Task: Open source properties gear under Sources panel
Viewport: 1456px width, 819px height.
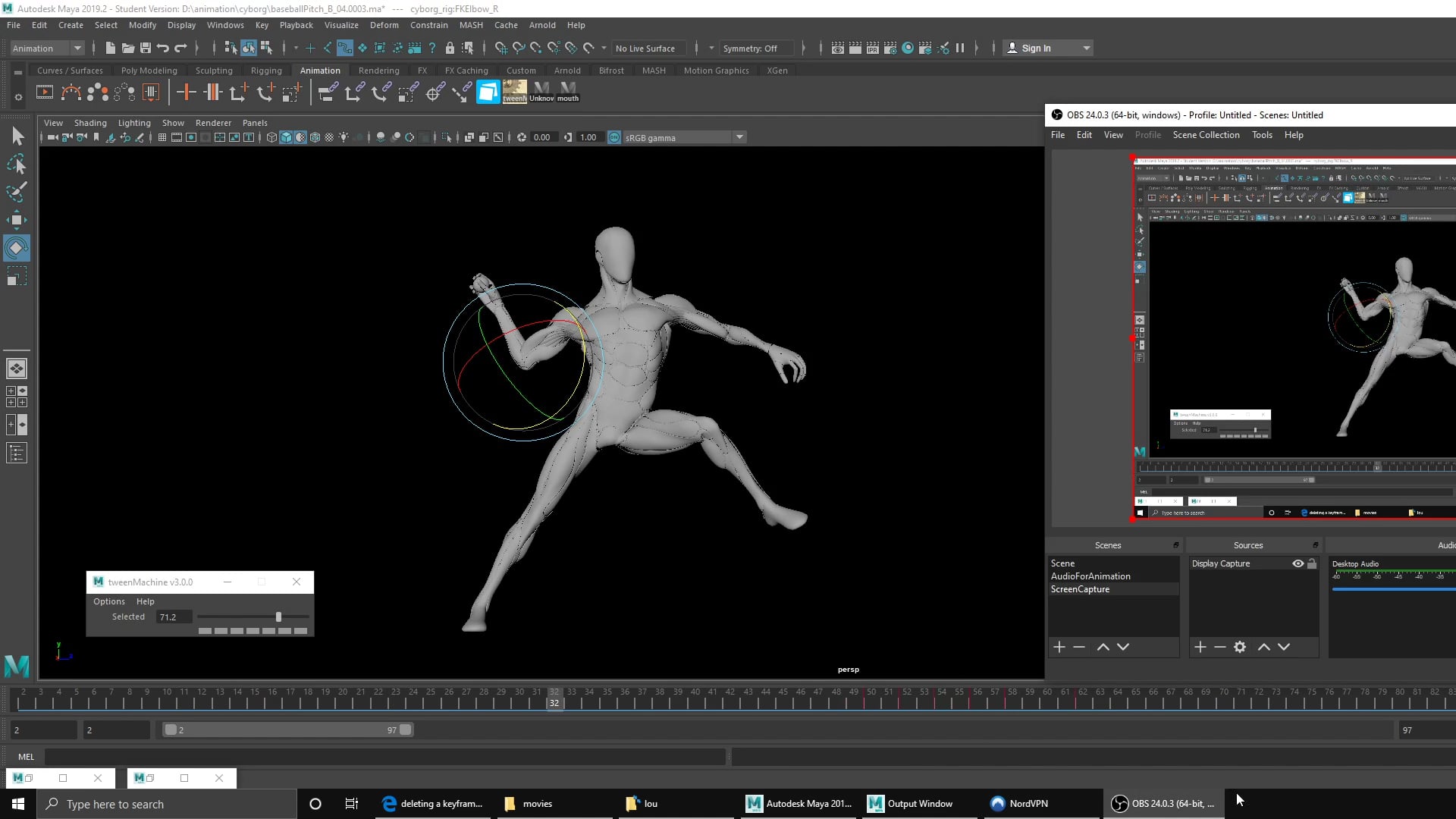Action: pos(1239,647)
